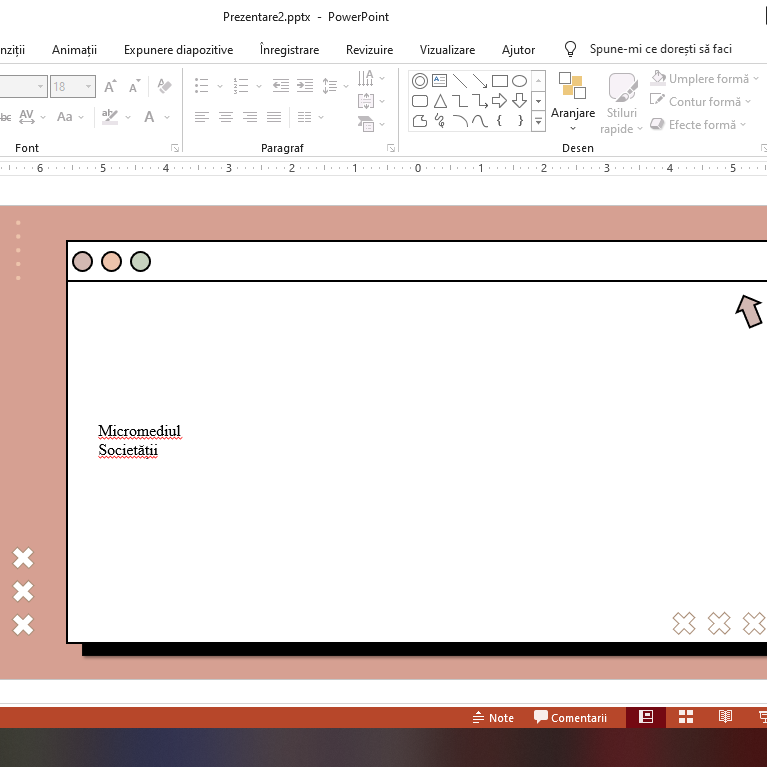The height and width of the screenshot is (767, 767).
Task: Open the font size dropdown
Action: click(89, 87)
